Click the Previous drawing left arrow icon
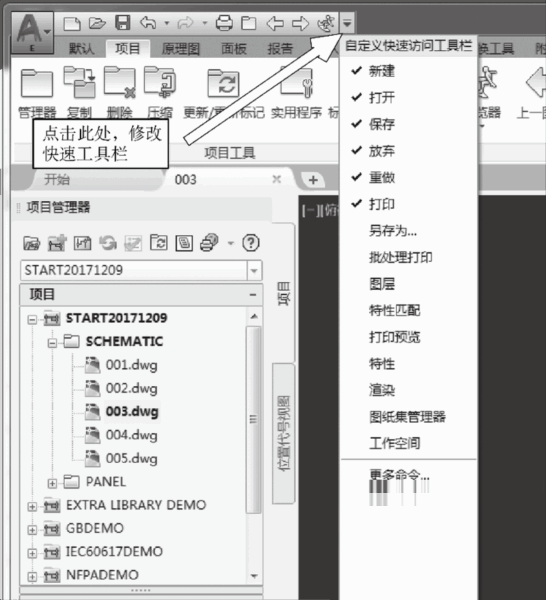Image resolution: width=546 pixels, height=600 pixels. tap(275, 24)
